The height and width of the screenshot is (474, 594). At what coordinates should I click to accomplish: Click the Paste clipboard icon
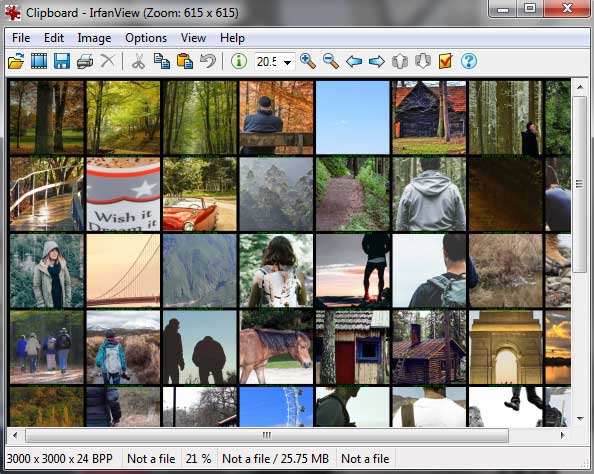185,61
